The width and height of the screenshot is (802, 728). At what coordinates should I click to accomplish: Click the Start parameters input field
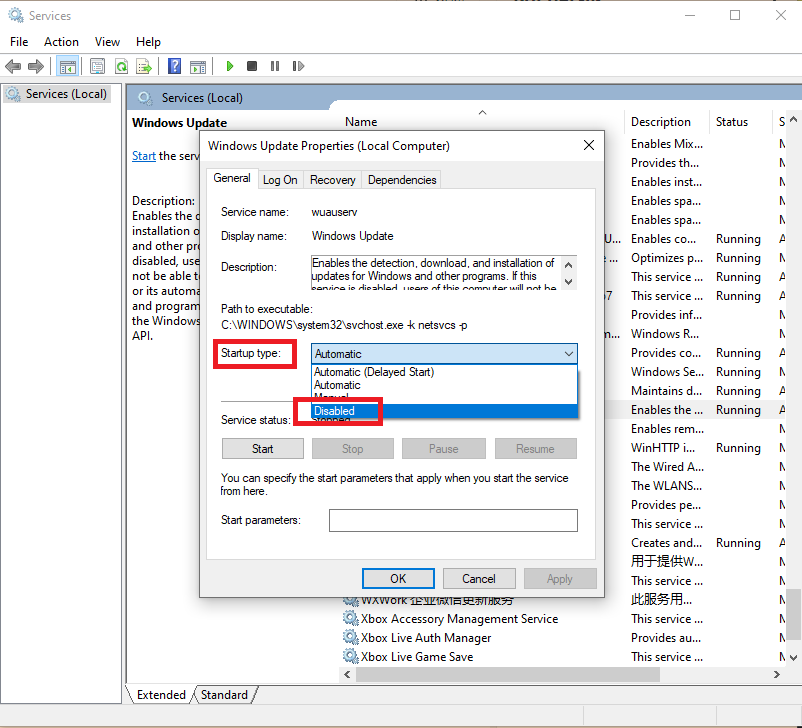click(x=453, y=520)
